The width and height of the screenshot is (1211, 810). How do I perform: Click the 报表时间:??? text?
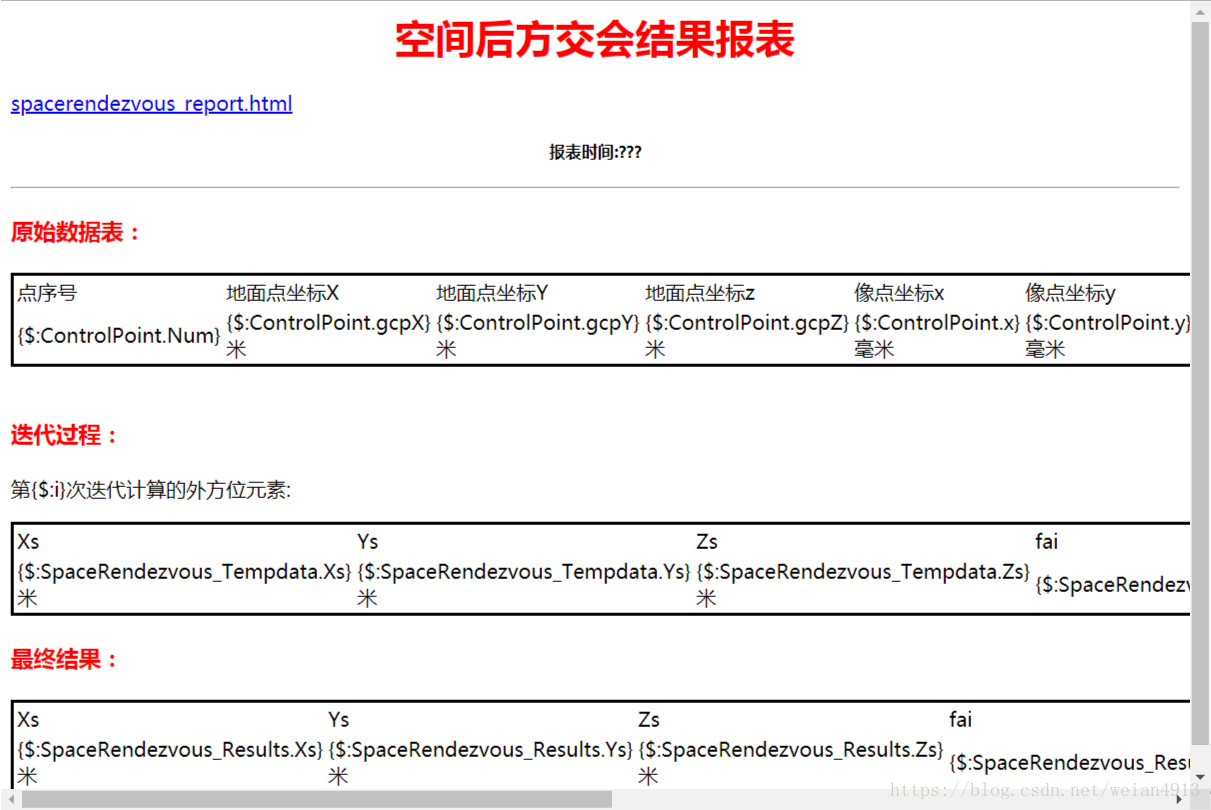click(595, 152)
